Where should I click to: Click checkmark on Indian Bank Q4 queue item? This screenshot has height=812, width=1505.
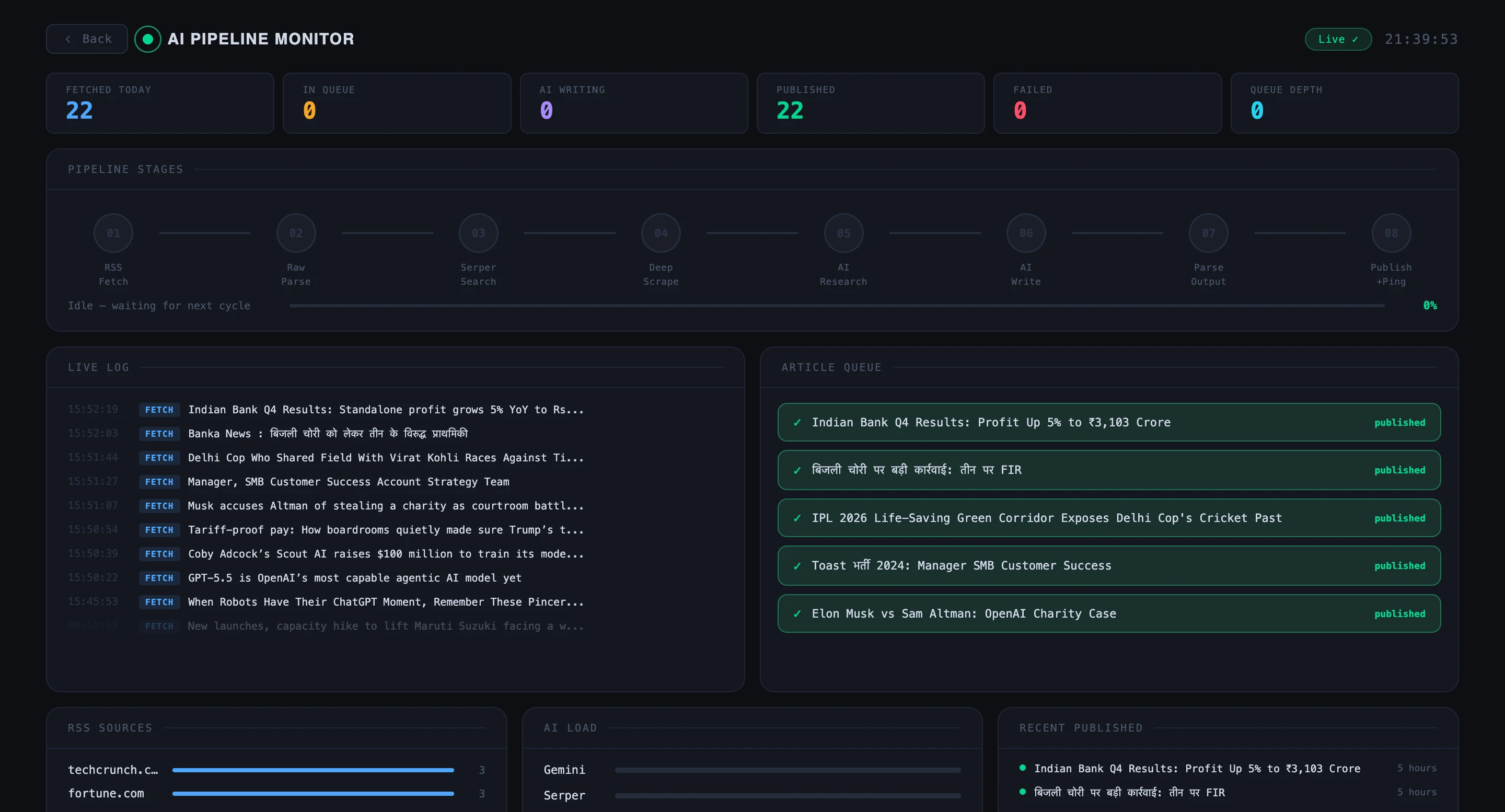coord(797,422)
